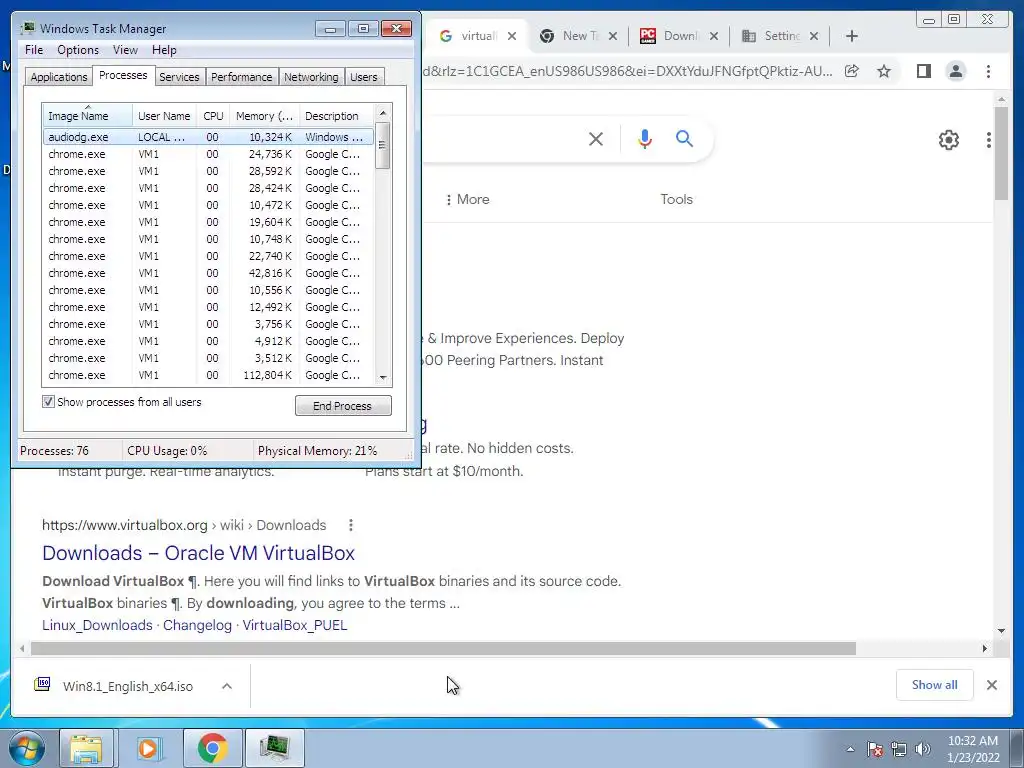Screen dimensions: 1024x768
Task: Click the Chrome page vertical scrollbar thumb
Action: (x=1001, y=153)
